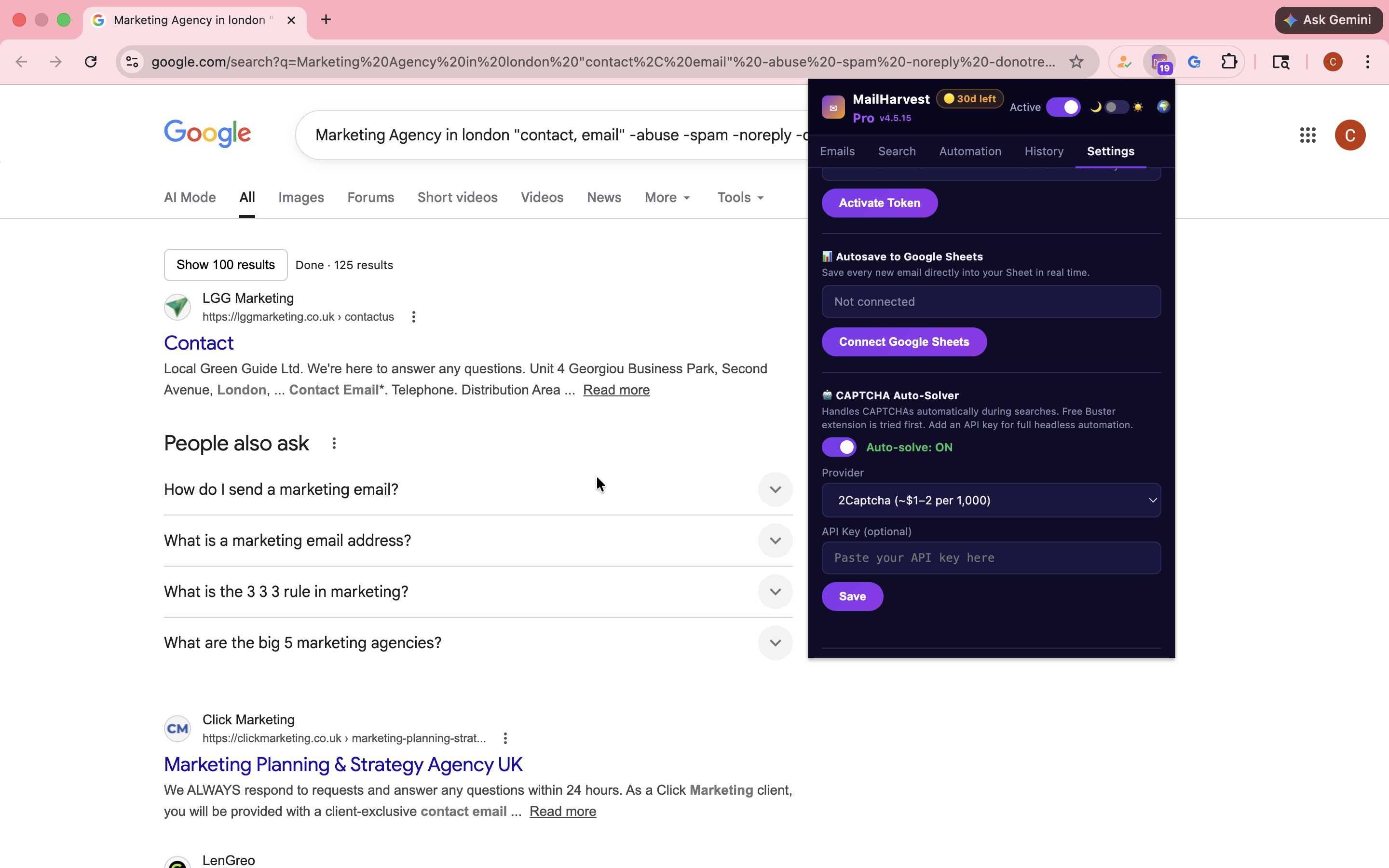
Task: Open the LGG Marketing Contact link
Action: (199, 343)
